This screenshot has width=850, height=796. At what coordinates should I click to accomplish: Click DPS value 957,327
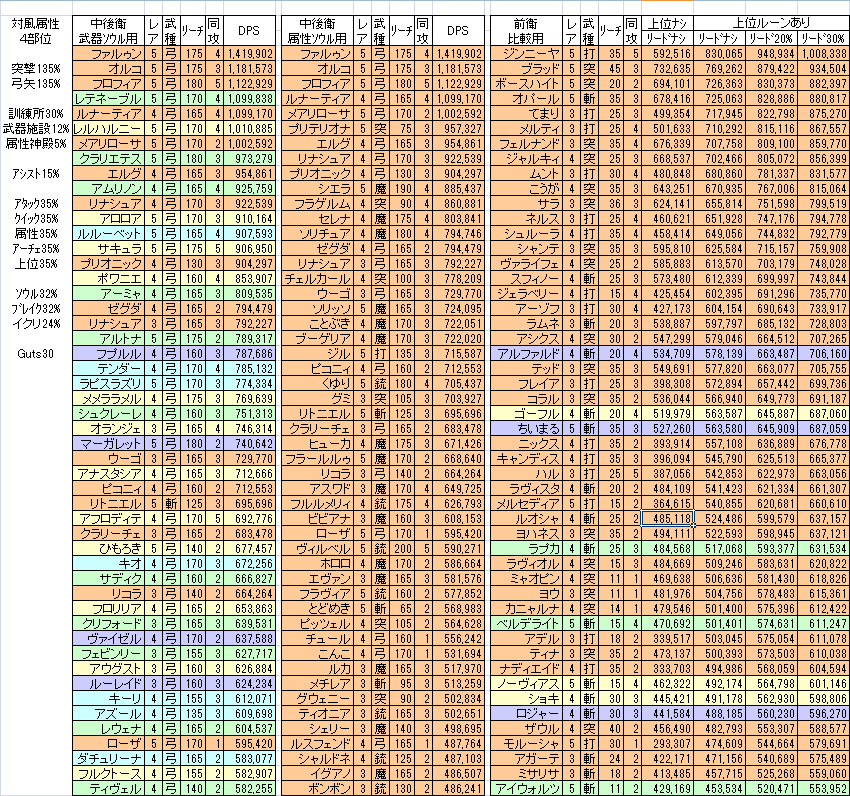tap(459, 129)
